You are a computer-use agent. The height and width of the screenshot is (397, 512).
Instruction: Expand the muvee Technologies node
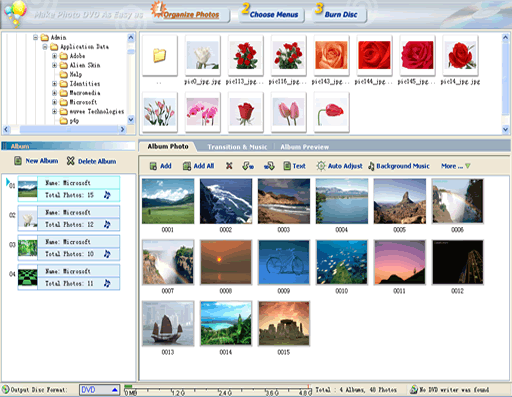pyautogui.click(x=54, y=111)
